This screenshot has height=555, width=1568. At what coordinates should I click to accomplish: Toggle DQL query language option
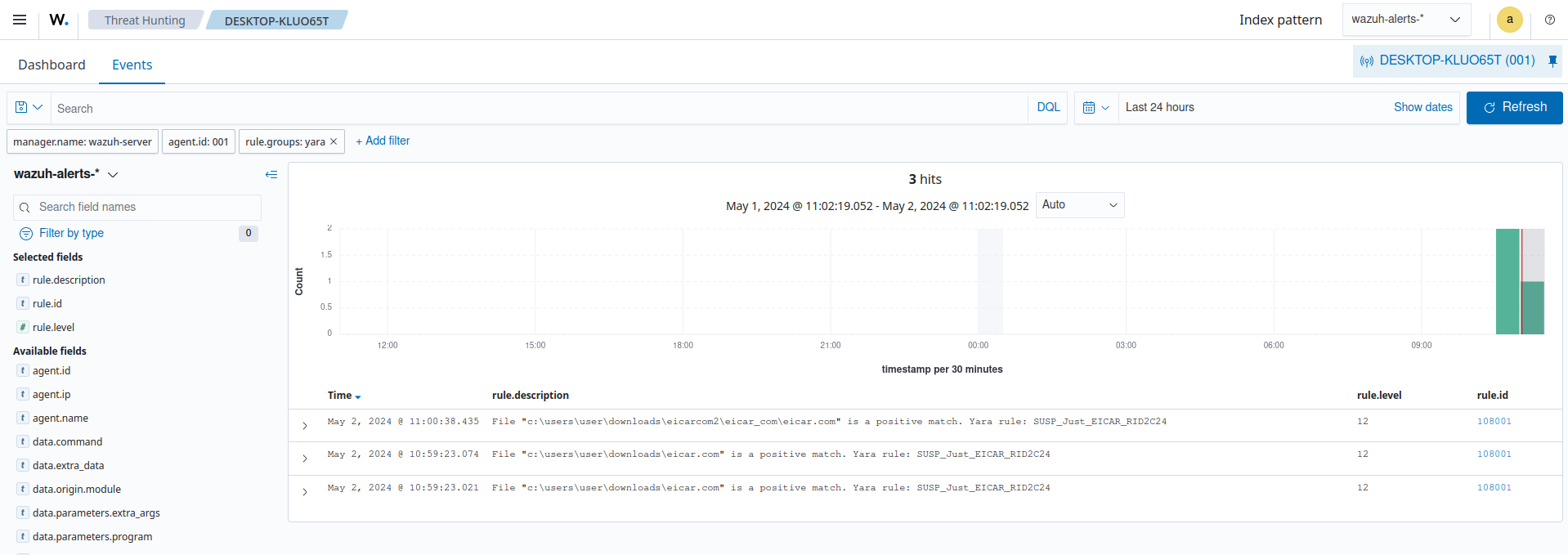click(x=1048, y=108)
